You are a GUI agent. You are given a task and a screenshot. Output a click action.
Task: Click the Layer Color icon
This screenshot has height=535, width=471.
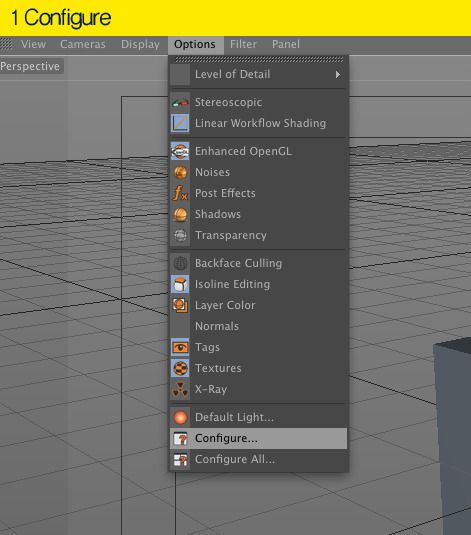click(180, 305)
